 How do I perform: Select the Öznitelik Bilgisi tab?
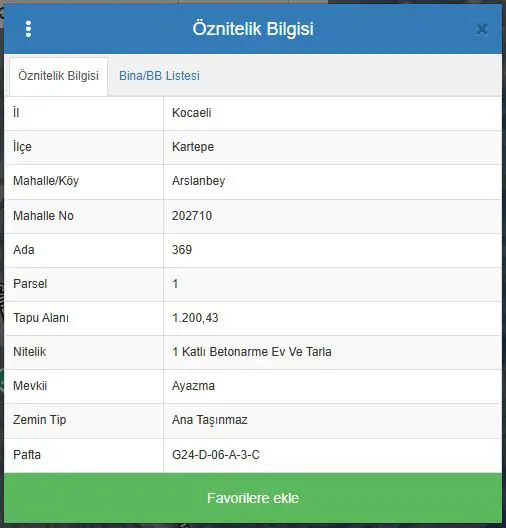point(58,76)
